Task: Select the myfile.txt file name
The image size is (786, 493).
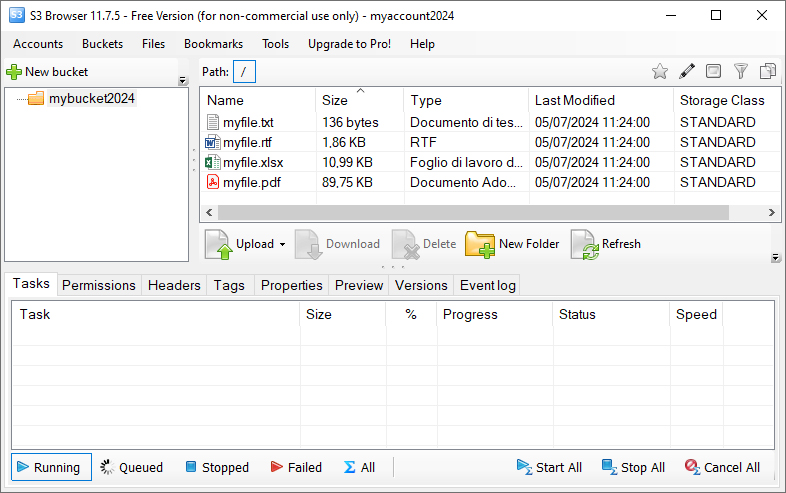Action: (248, 122)
